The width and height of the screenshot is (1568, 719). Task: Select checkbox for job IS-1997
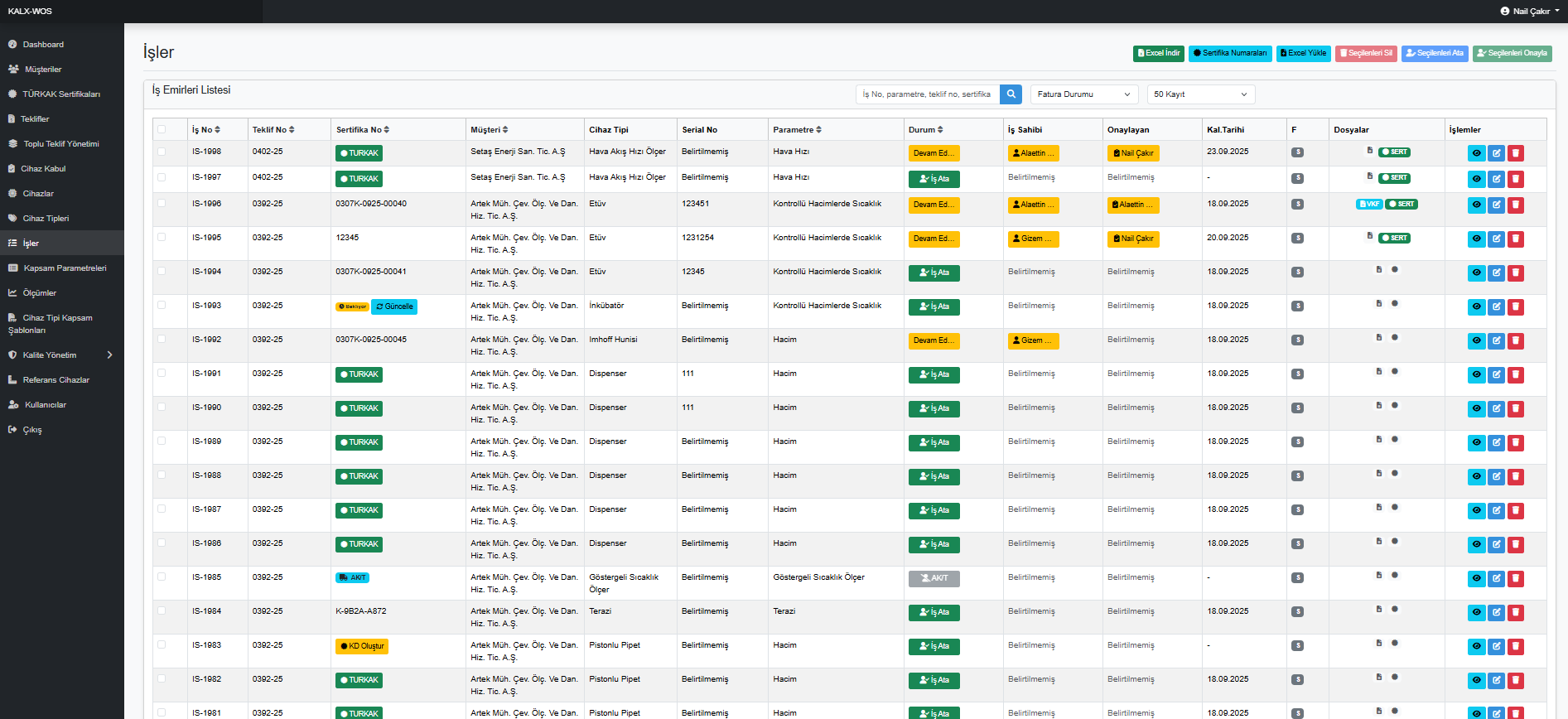tap(162, 177)
